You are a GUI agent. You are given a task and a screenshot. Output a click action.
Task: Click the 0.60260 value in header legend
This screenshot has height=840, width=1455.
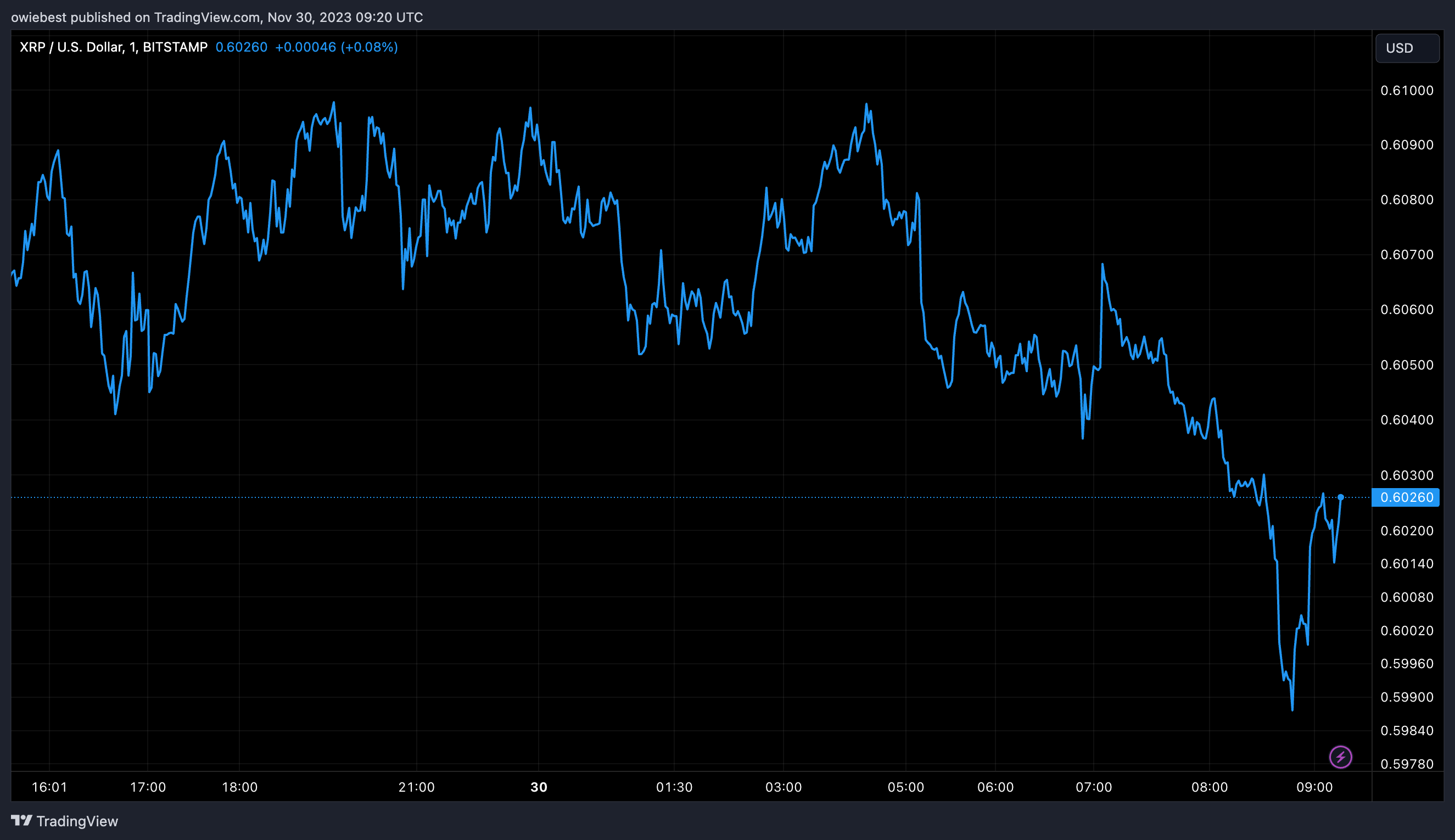241,47
